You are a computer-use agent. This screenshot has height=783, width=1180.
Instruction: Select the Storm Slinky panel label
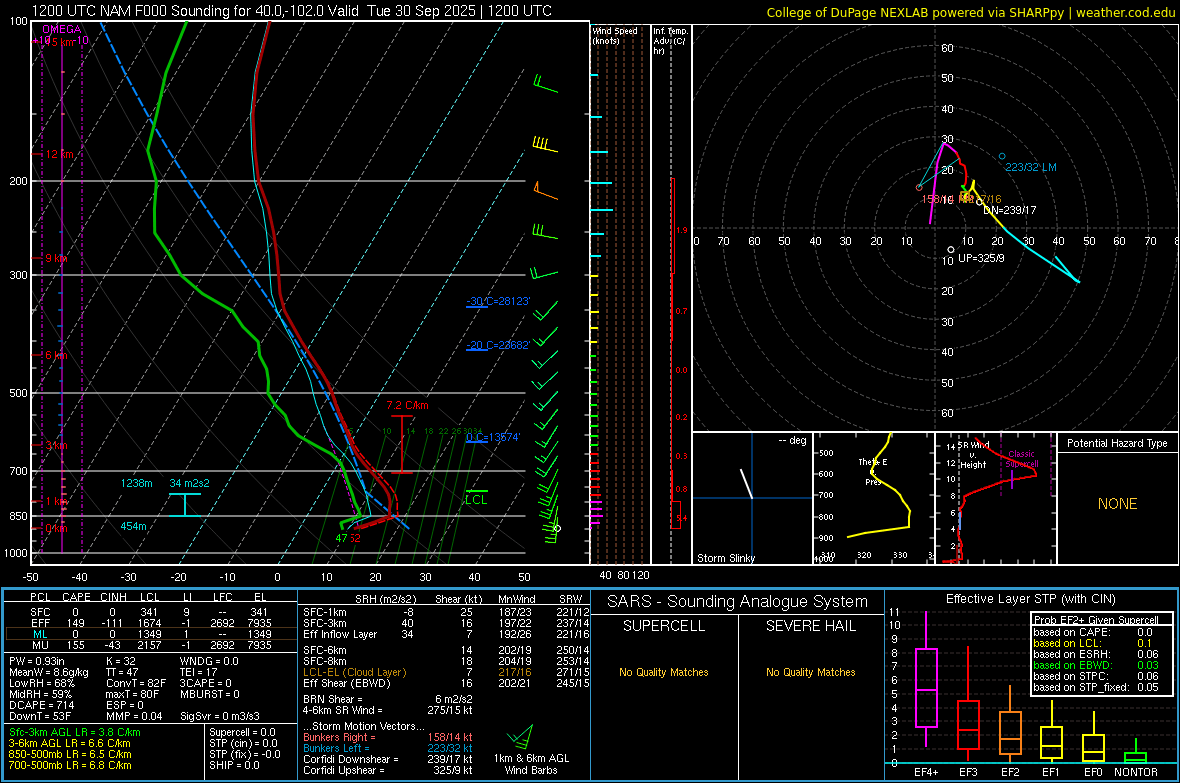(x=725, y=558)
